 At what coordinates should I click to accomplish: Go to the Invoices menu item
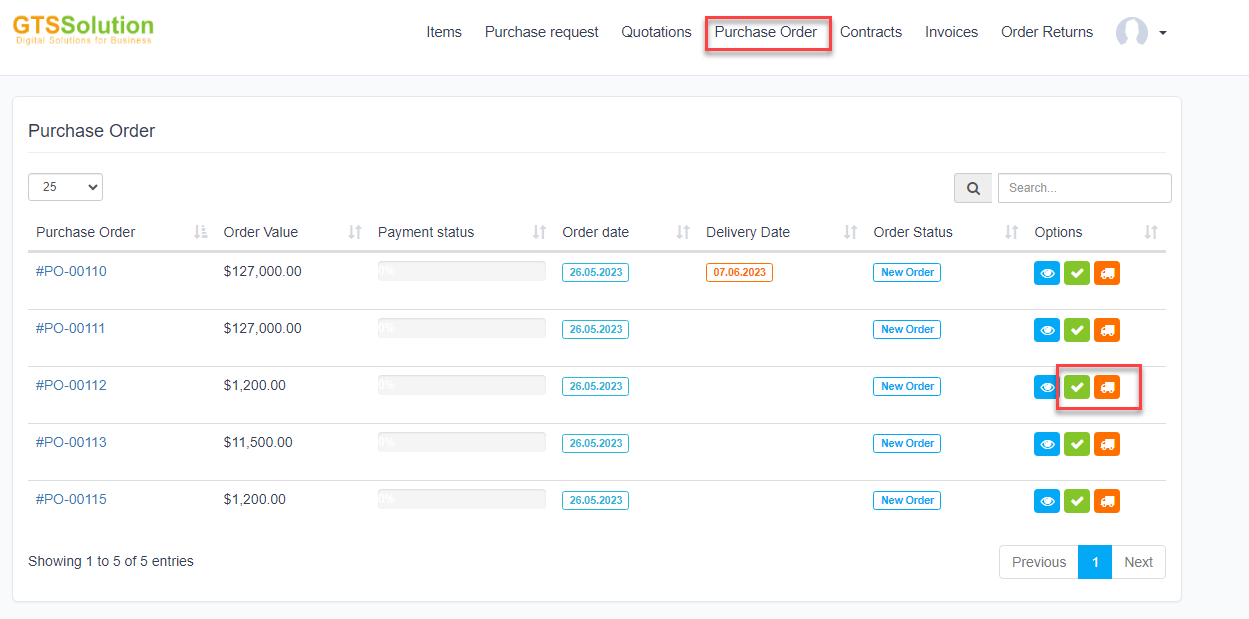[x=951, y=32]
